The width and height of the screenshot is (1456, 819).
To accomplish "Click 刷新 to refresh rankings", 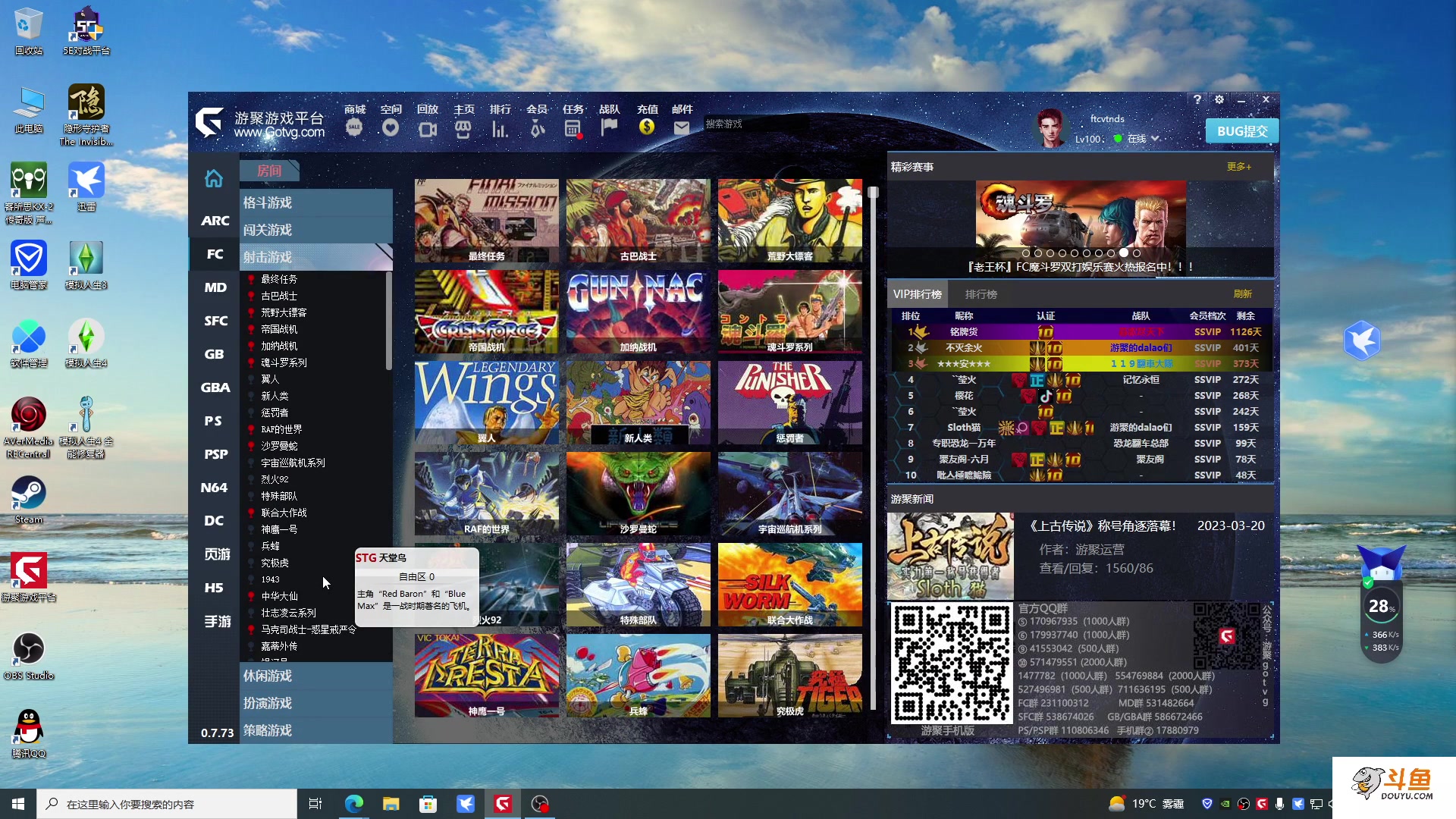I will 1242,294.
